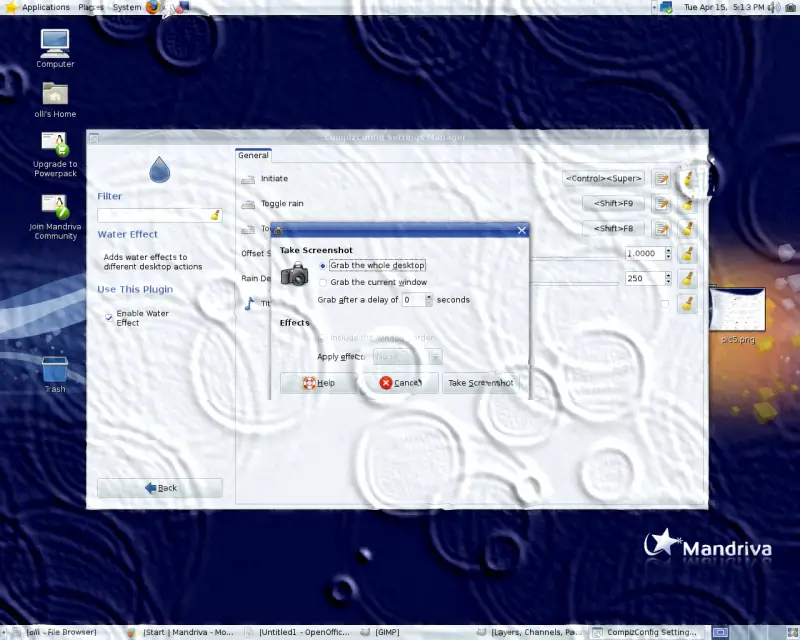
Task: Edit the Shift F8 binding via pencil icon
Action: (661, 229)
